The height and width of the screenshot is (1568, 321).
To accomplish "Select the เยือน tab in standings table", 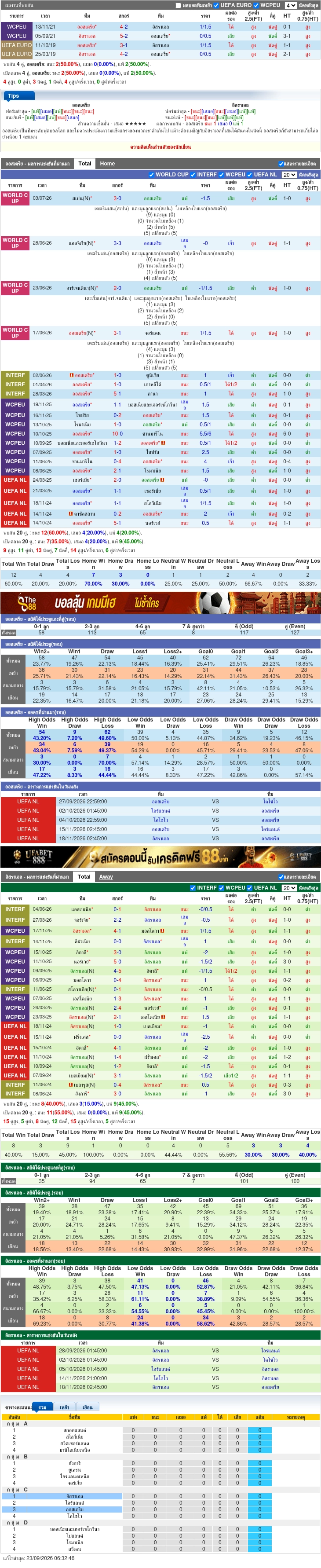I will [88, 1407].
